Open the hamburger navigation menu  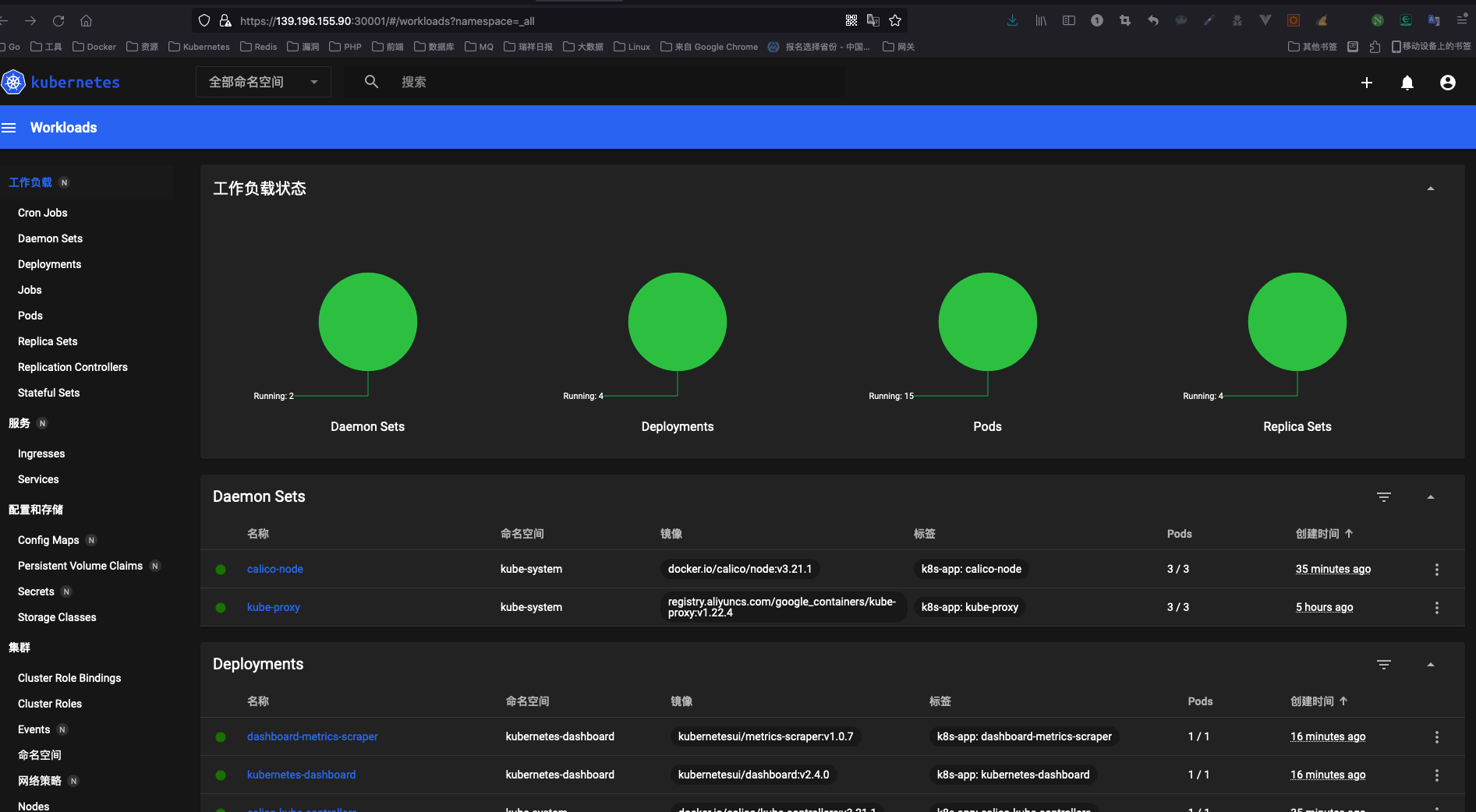pos(9,128)
